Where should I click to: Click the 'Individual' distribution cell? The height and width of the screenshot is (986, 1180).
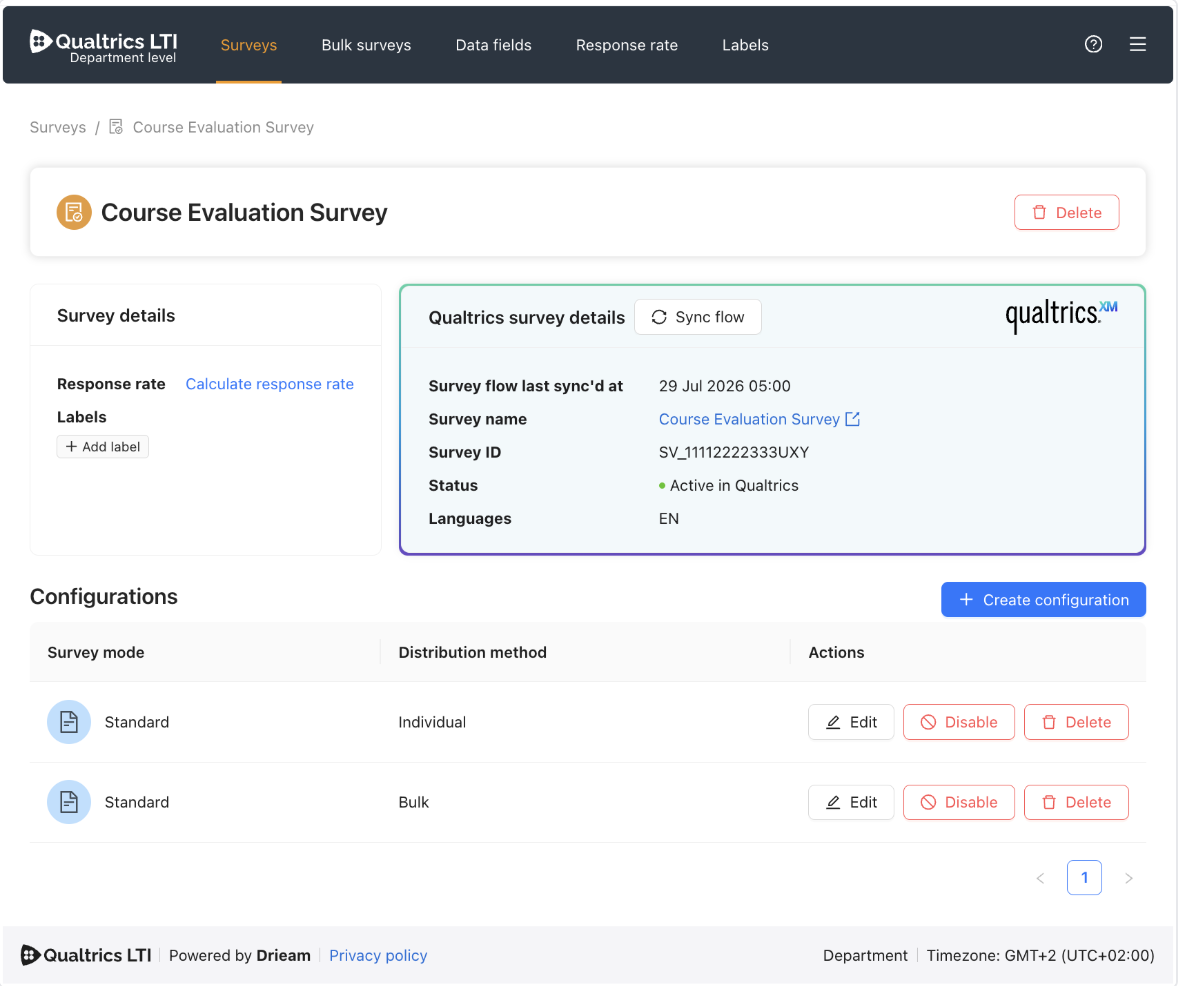tap(431, 722)
